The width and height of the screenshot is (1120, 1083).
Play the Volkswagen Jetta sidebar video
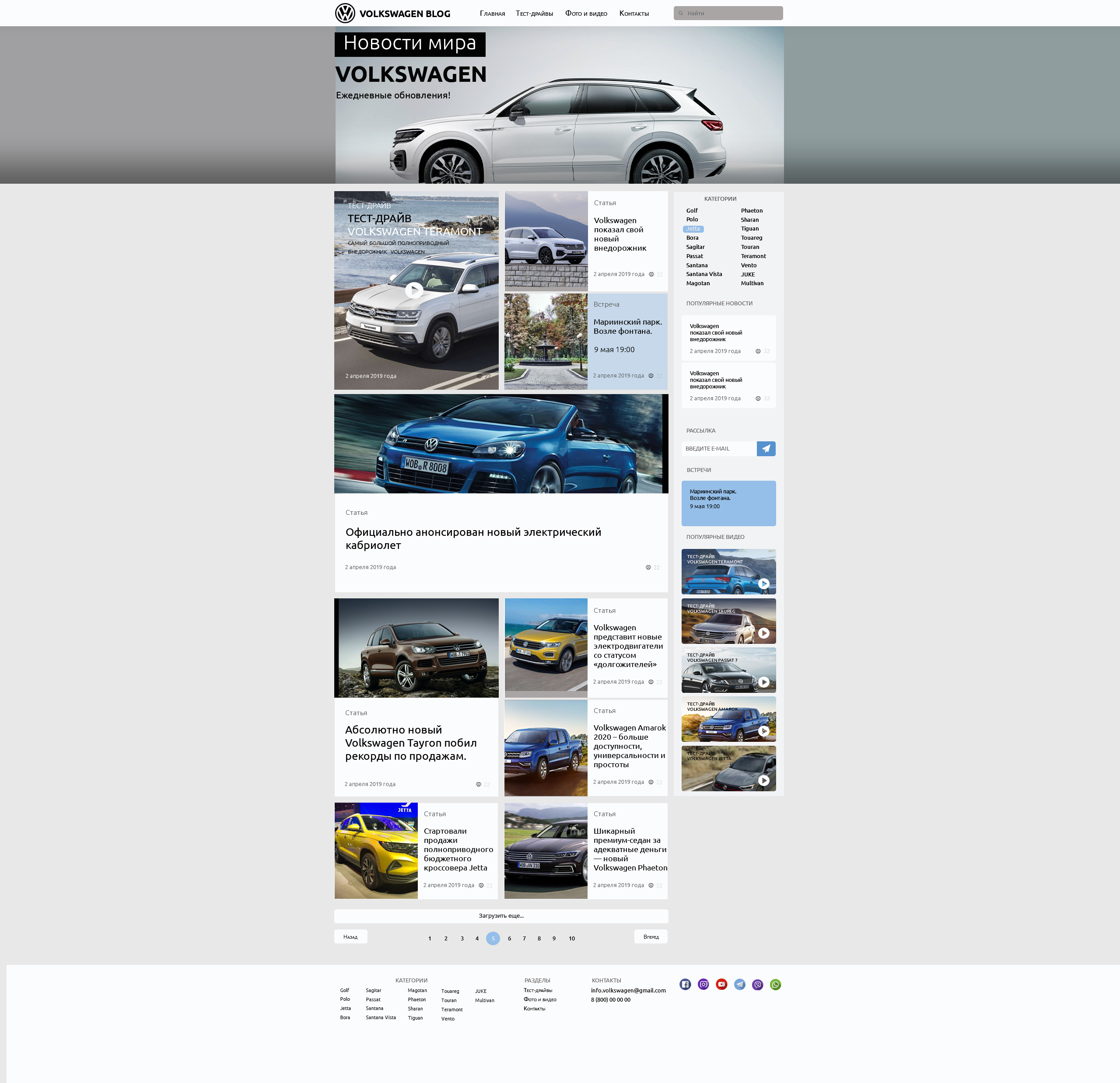point(763,780)
